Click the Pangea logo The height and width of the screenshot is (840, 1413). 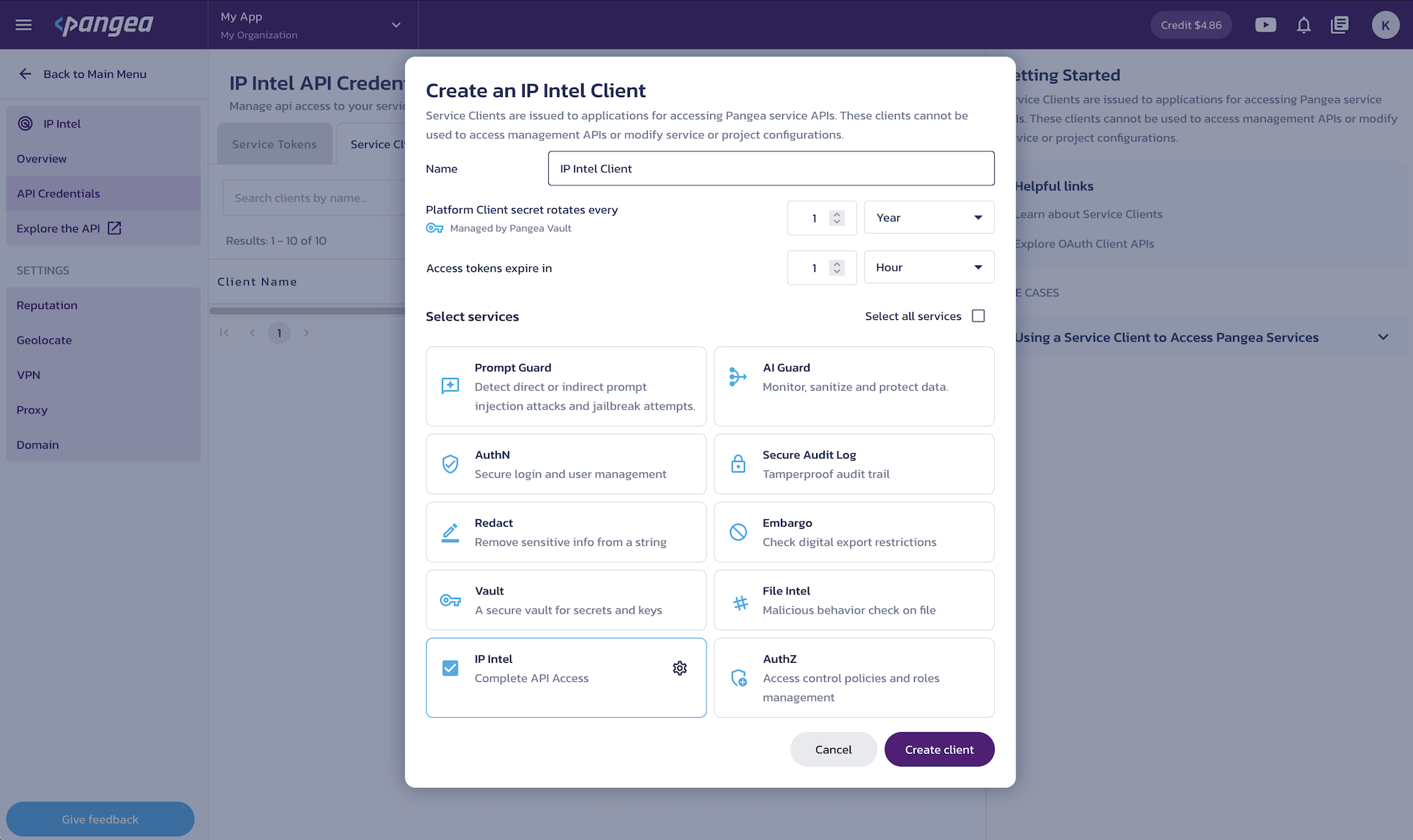tap(104, 25)
